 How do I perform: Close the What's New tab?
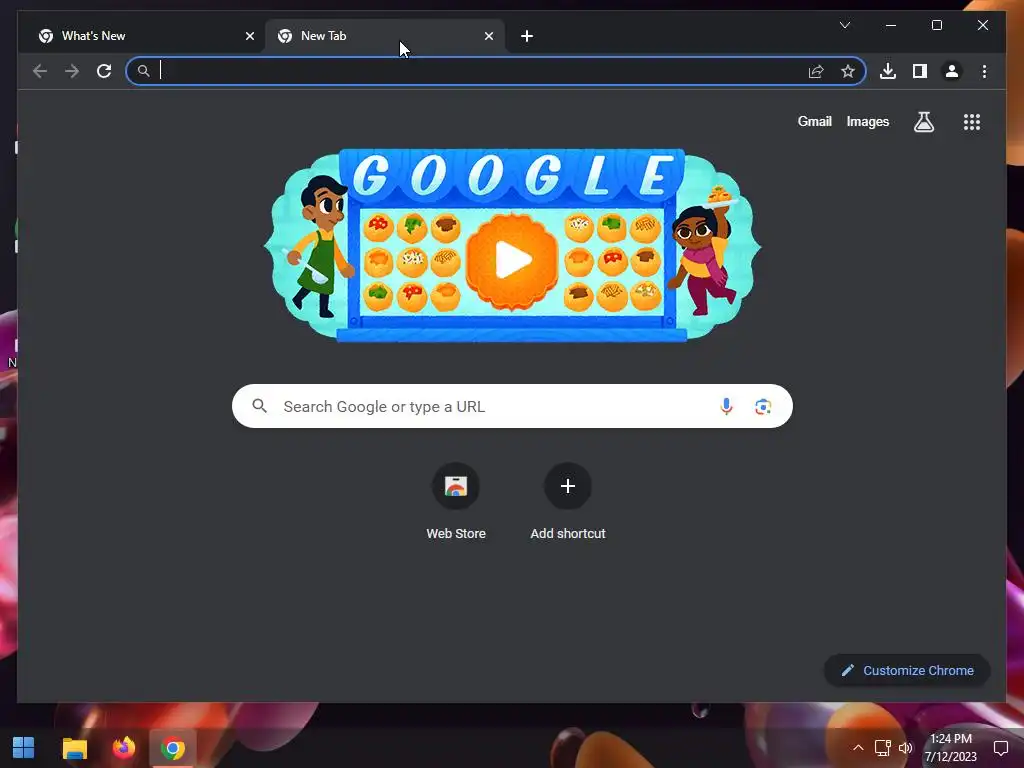pyautogui.click(x=249, y=36)
